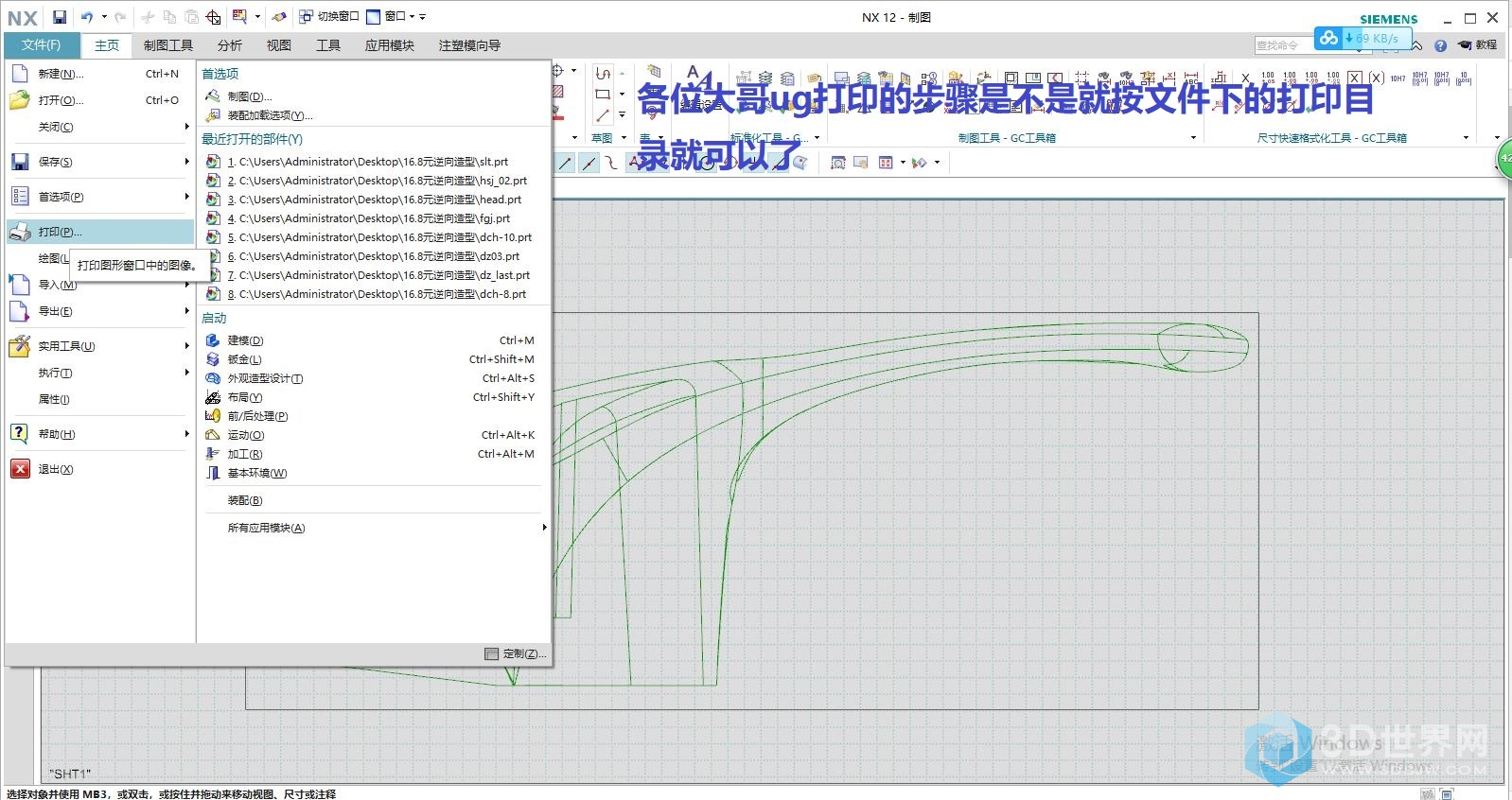Click the Switch Window (切换窗口) icon
1512x800 pixels.
(x=306, y=17)
